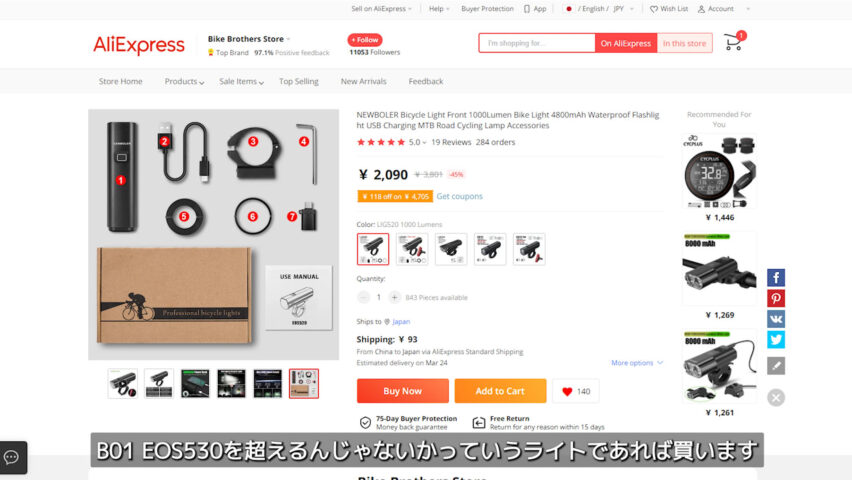
Task: Expand the Sale Items dropdown
Action: (241, 82)
